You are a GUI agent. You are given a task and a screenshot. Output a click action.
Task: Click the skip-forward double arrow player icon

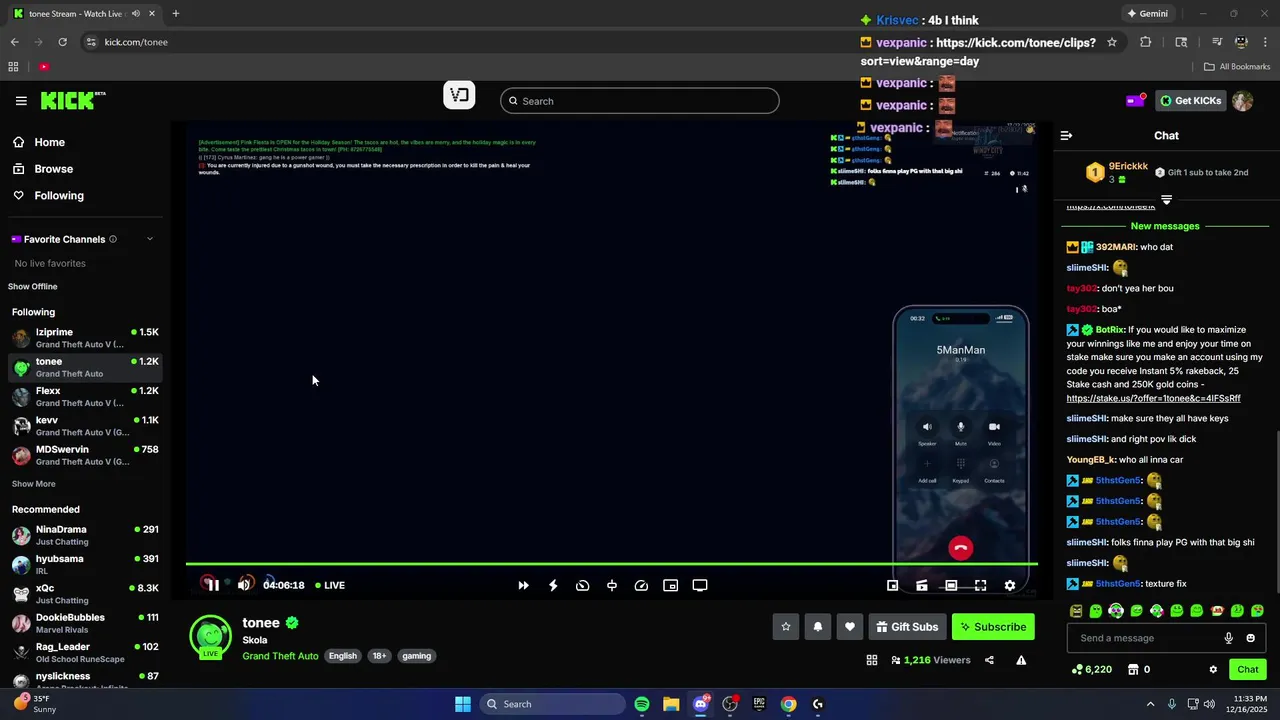pos(523,585)
